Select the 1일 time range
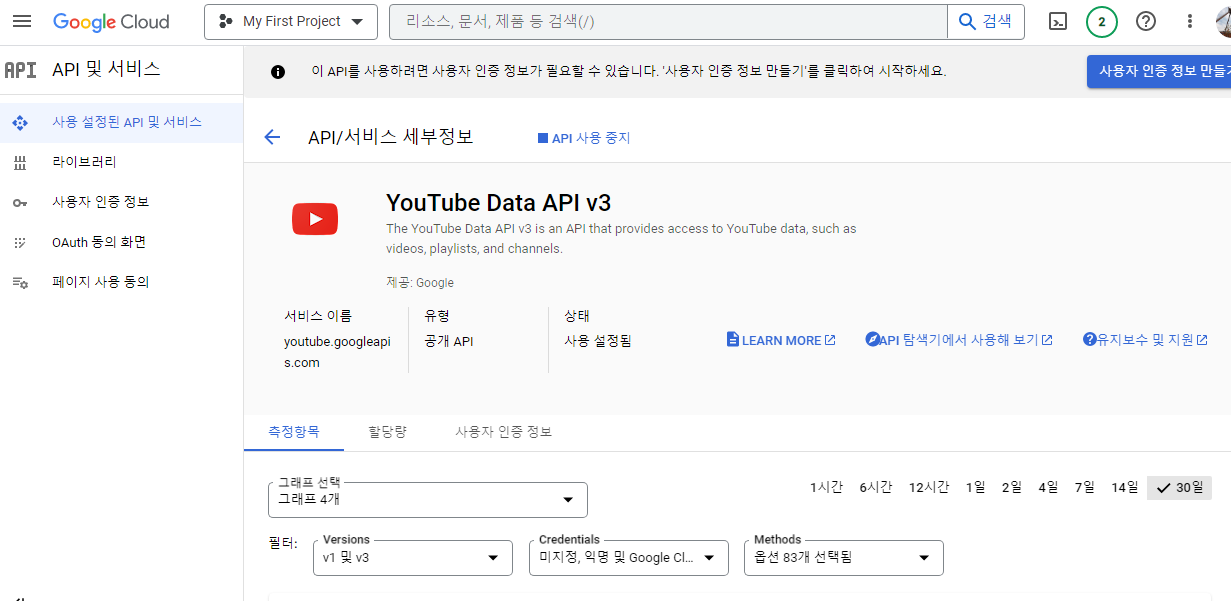The width and height of the screenshot is (1231, 601). 975,488
